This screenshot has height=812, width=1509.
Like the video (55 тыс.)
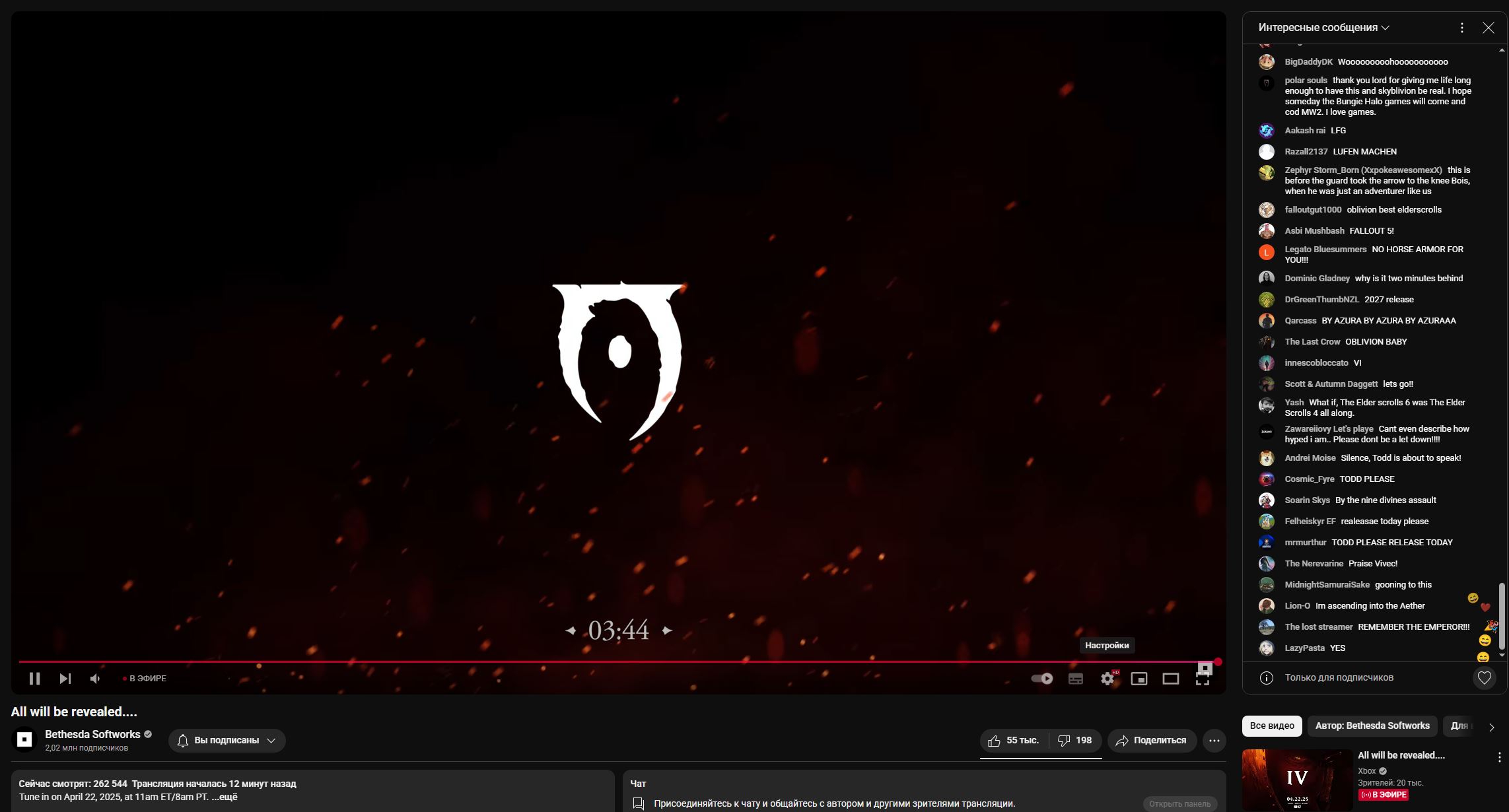[1015, 741]
